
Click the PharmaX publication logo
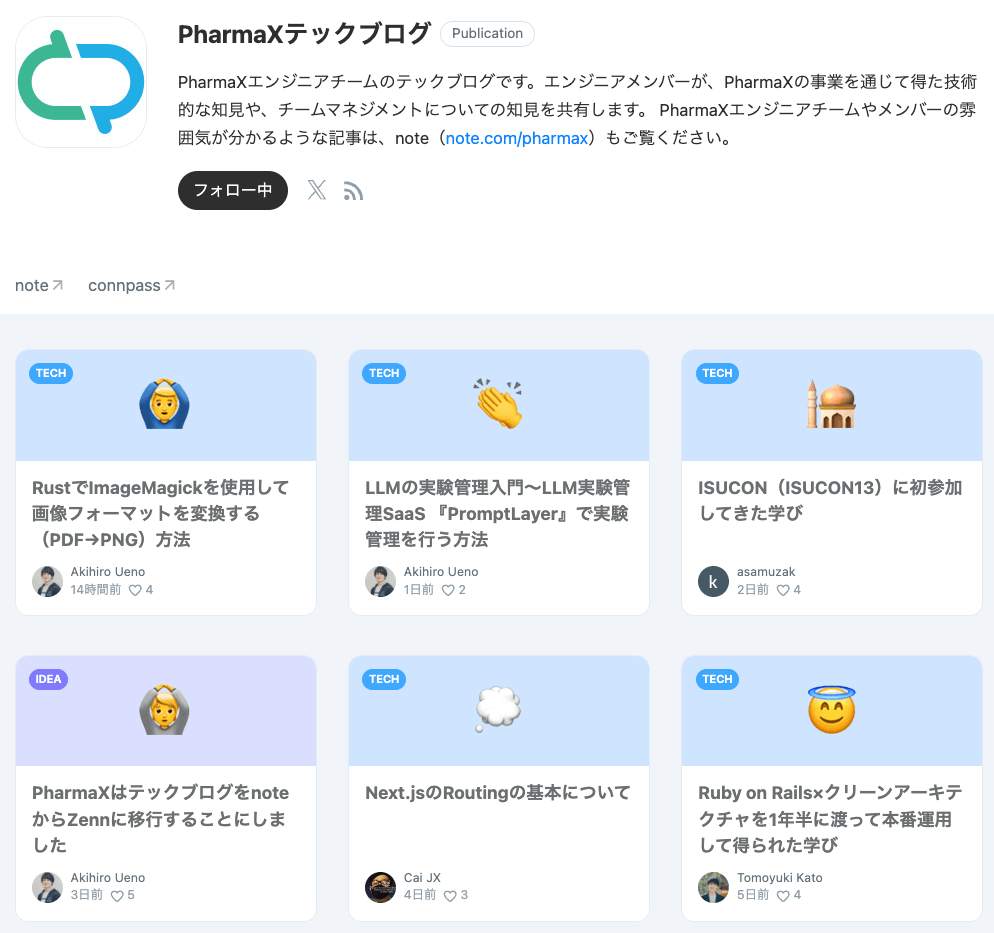(81, 82)
